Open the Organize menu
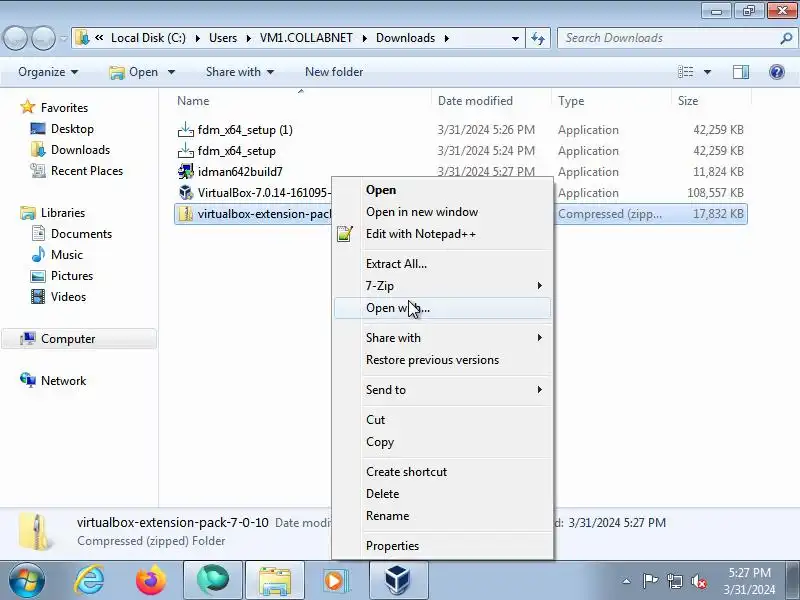The width and height of the screenshot is (800, 600). pyautogui.click(x=48, y=72)
